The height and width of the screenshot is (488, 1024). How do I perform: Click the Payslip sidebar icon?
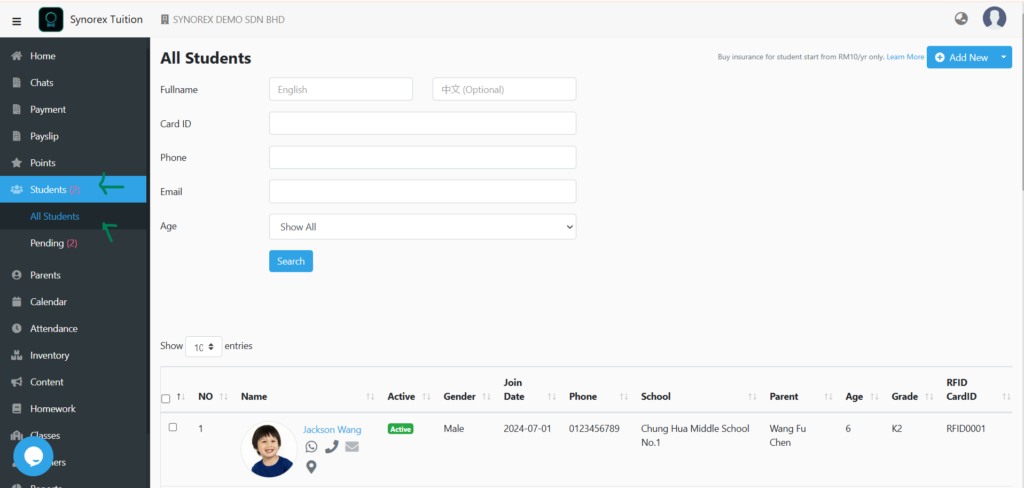tap(17, 137)
